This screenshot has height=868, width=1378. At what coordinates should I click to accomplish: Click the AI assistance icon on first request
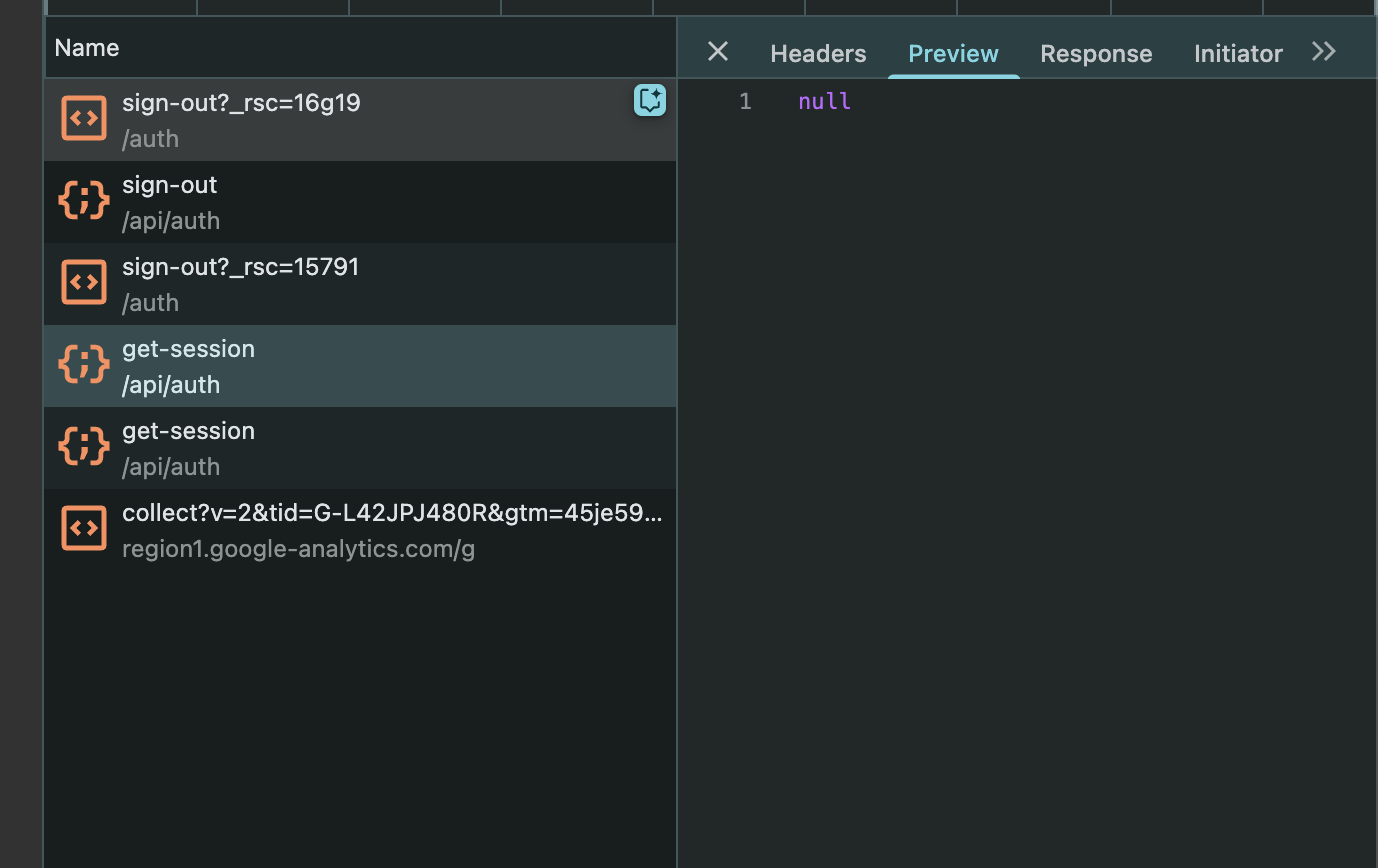[650, 100]
